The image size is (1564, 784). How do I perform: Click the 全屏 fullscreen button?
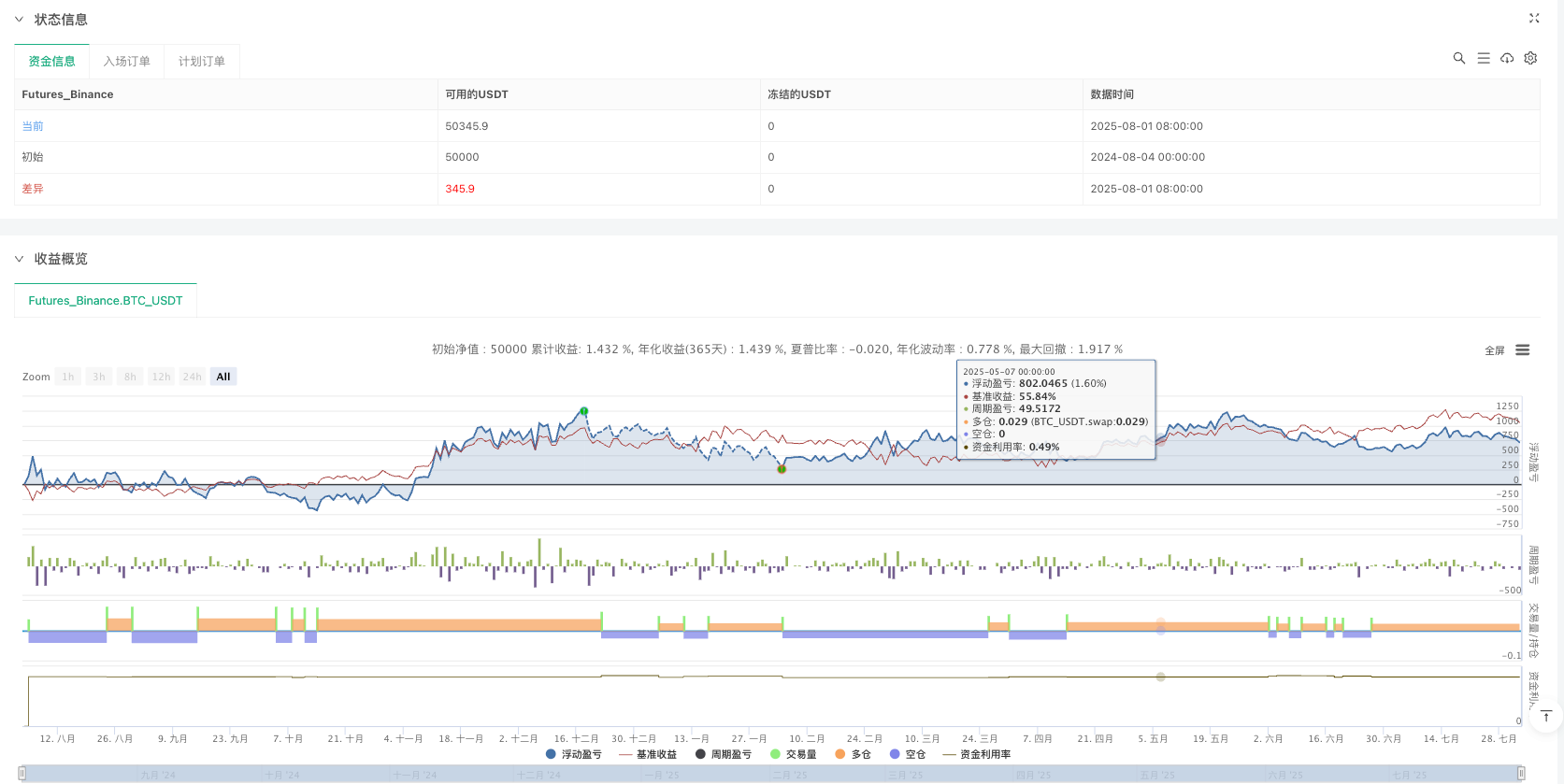pyautogui.click(x=1494, y=350)
